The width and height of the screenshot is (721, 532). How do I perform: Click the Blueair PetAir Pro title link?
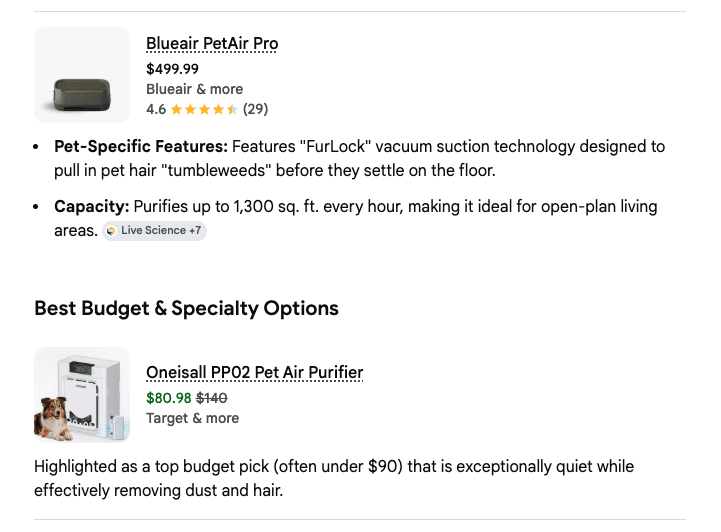coord(212,44)
